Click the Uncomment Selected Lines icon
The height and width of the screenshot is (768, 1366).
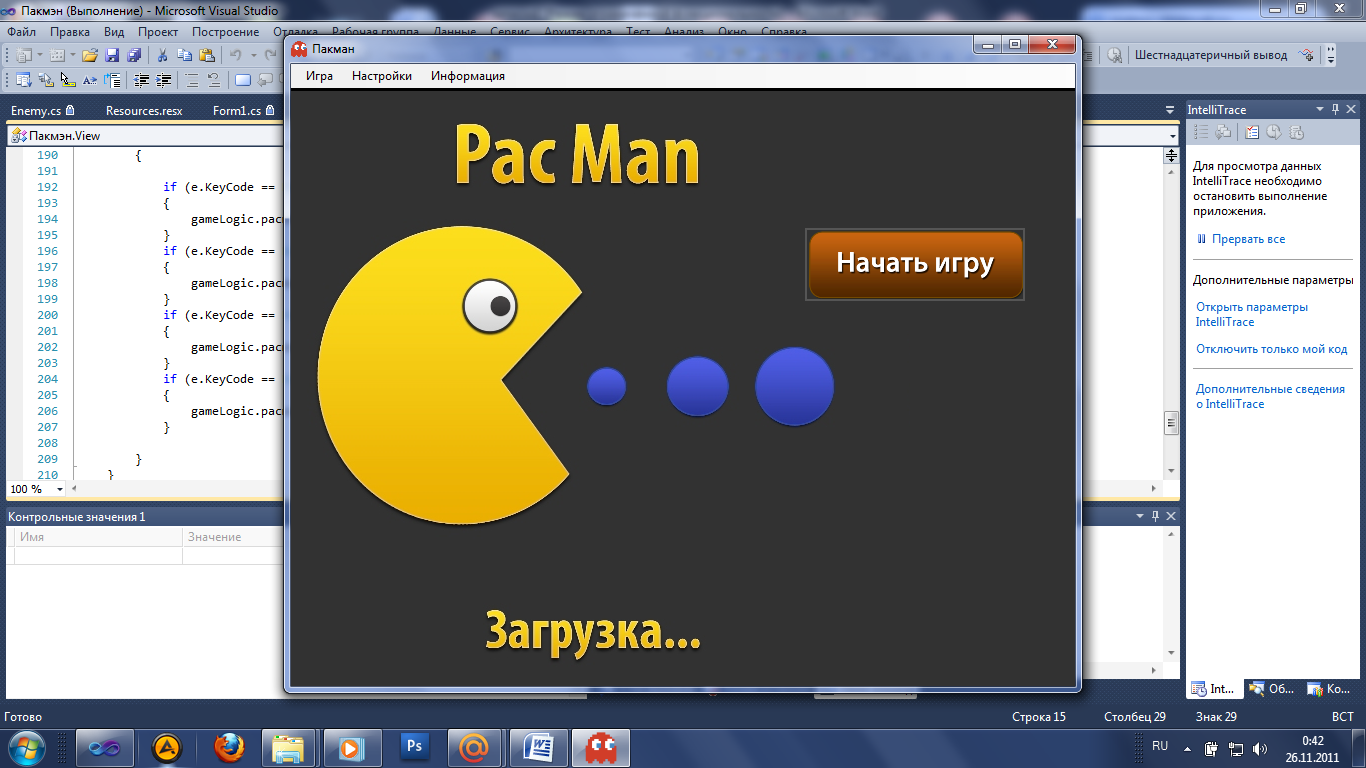point(213,80)
